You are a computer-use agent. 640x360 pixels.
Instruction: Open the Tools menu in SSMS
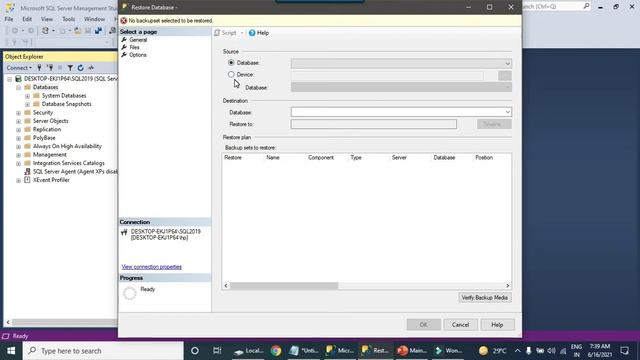pos(69,19)
